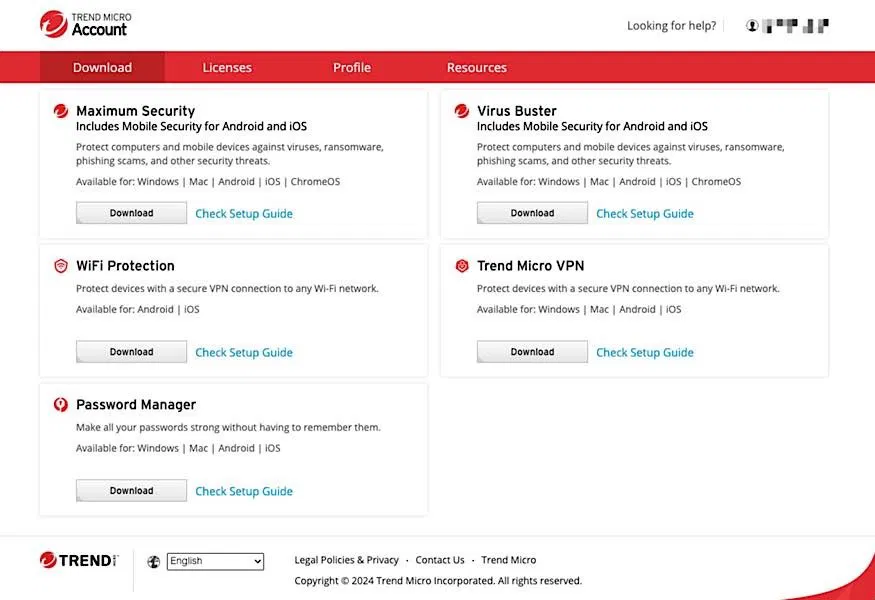Open Virus Buster Check Setup Guide
Viewport: 875px width, 600px height.
click(645, 213)
